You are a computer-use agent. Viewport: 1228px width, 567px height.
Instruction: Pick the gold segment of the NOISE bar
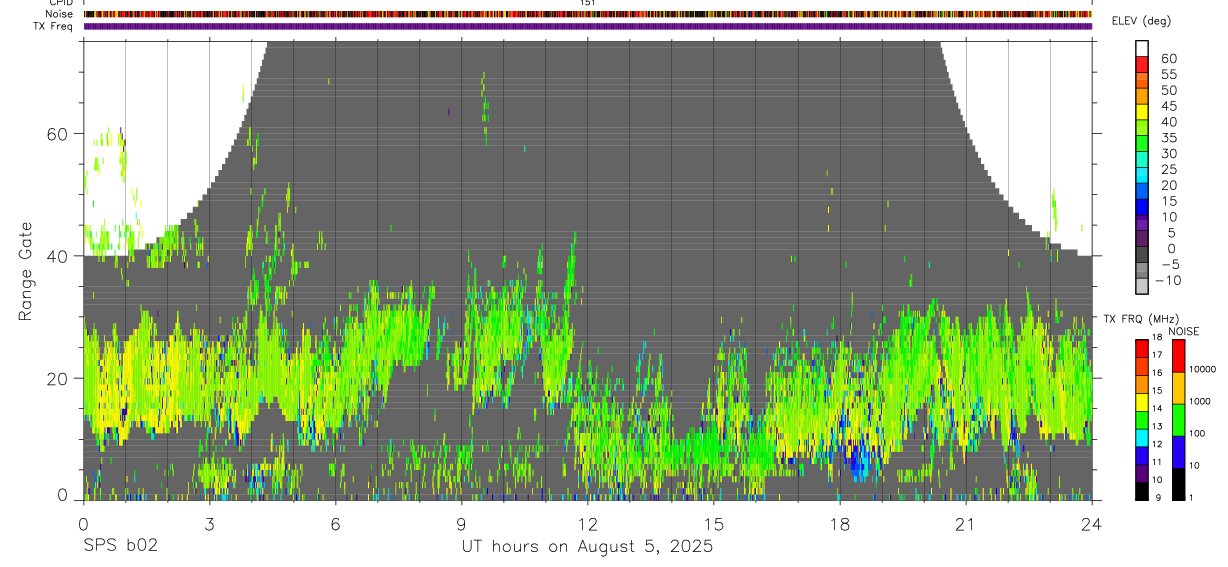[x=1178, y=388]
